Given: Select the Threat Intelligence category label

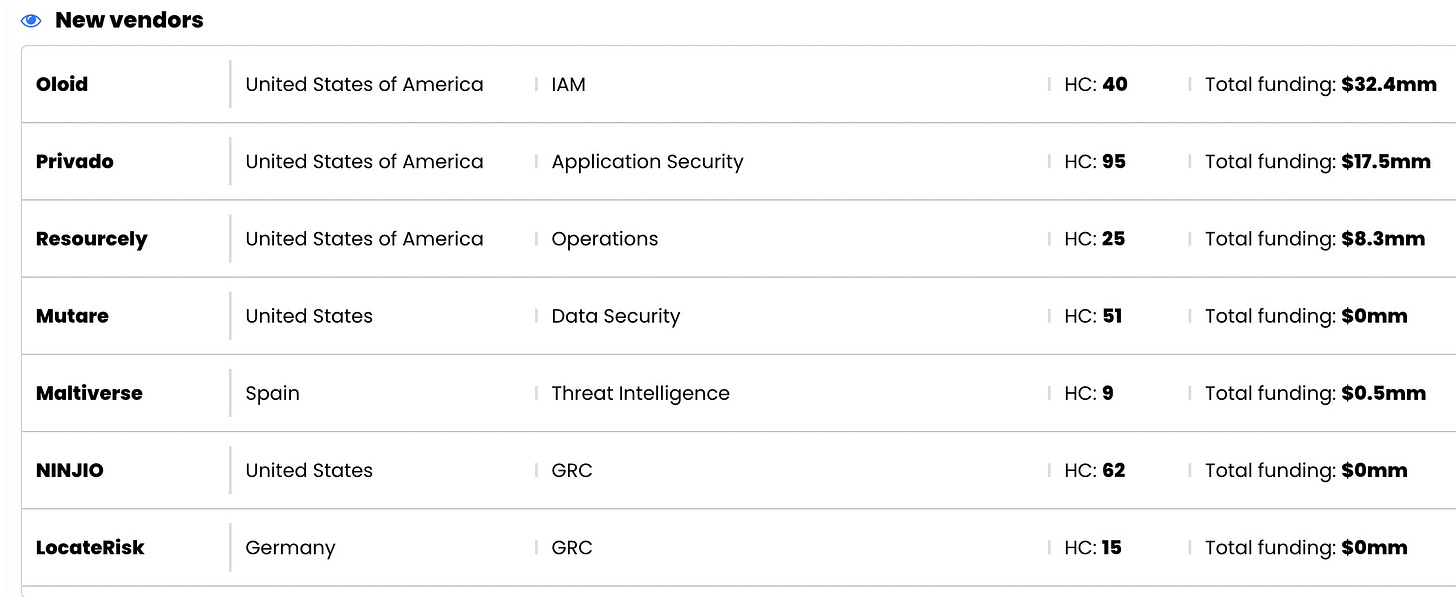Looking at the screenshot, I should click(641, 394).
